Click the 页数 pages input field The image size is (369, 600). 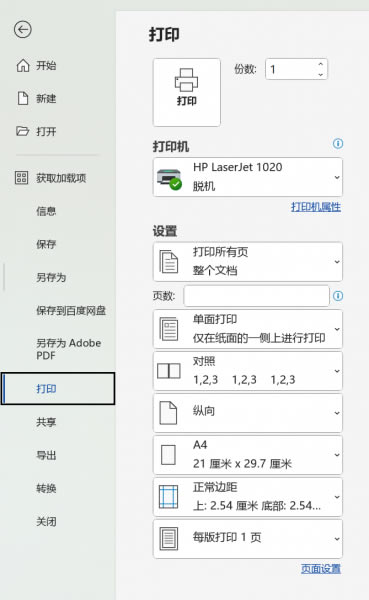tap(256, 296)
